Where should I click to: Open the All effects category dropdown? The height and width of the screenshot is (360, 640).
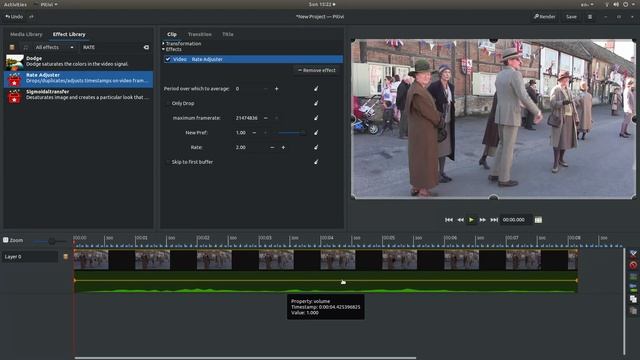(x=55, y=47)
